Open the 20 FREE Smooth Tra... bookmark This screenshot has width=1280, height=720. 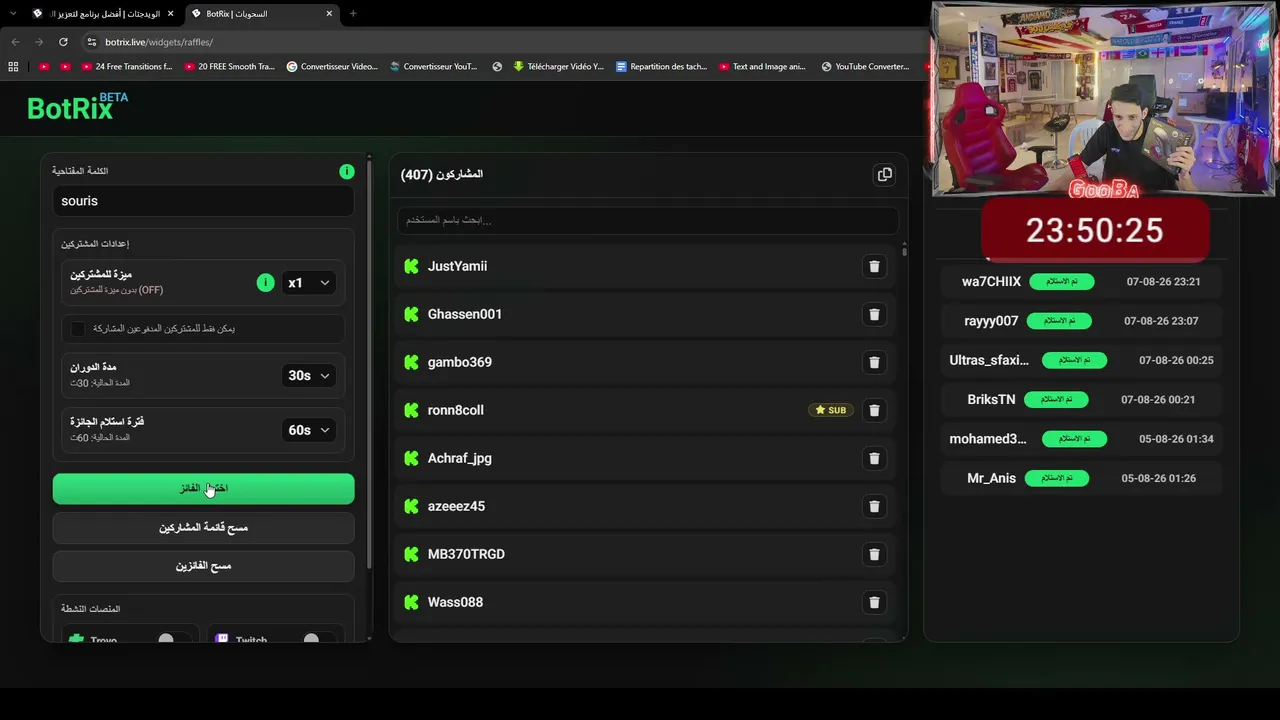[229, 67]
